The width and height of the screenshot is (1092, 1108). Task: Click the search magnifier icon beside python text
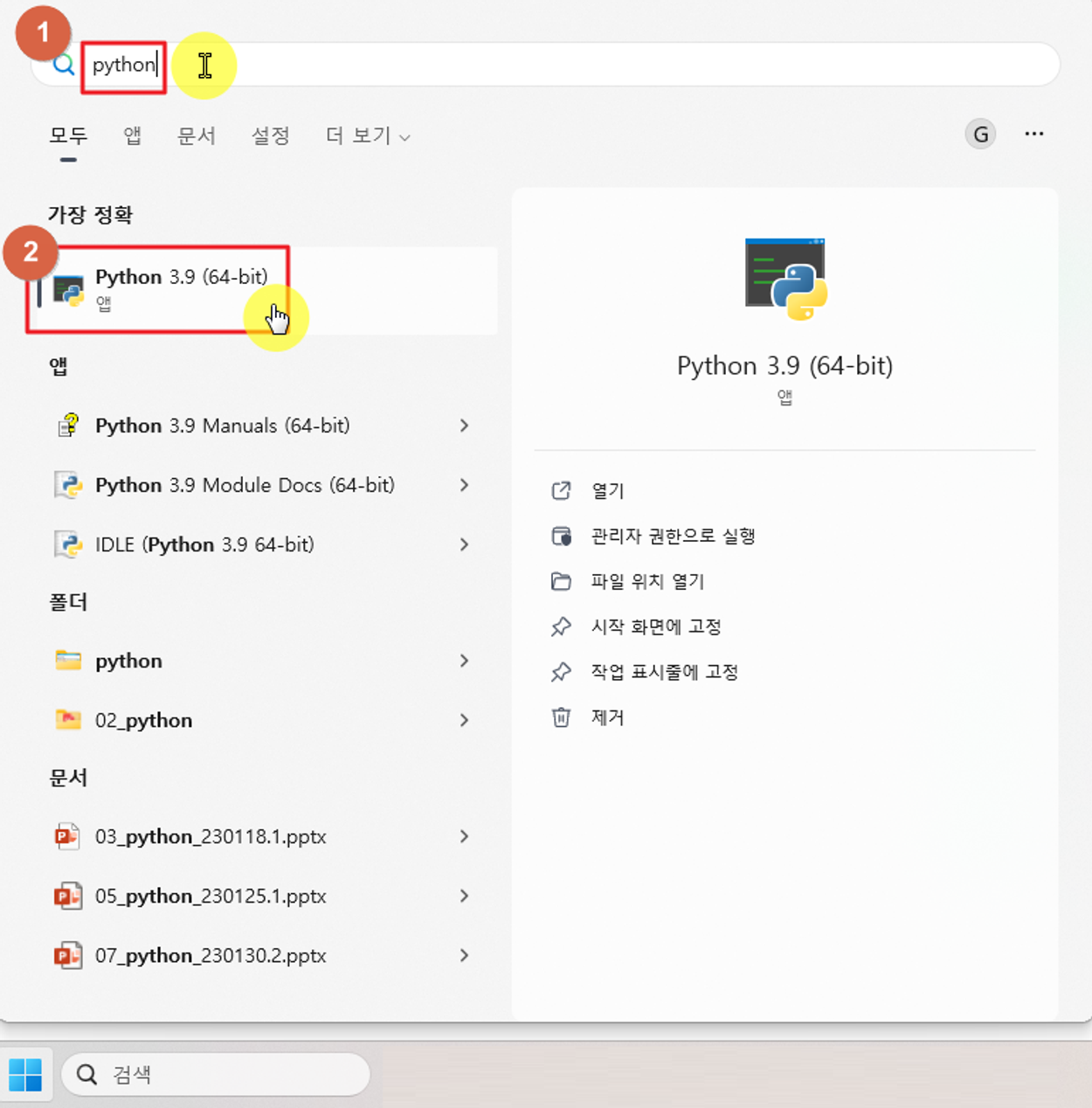tap(63, 65)
